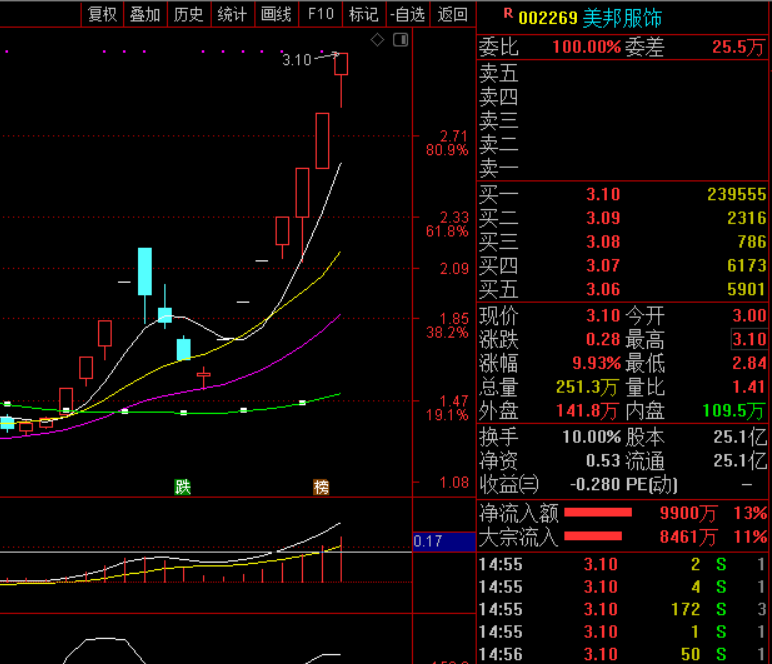Click 买五 price 3.06
This screenshot has width=772, height=664.
click(603, 289)
